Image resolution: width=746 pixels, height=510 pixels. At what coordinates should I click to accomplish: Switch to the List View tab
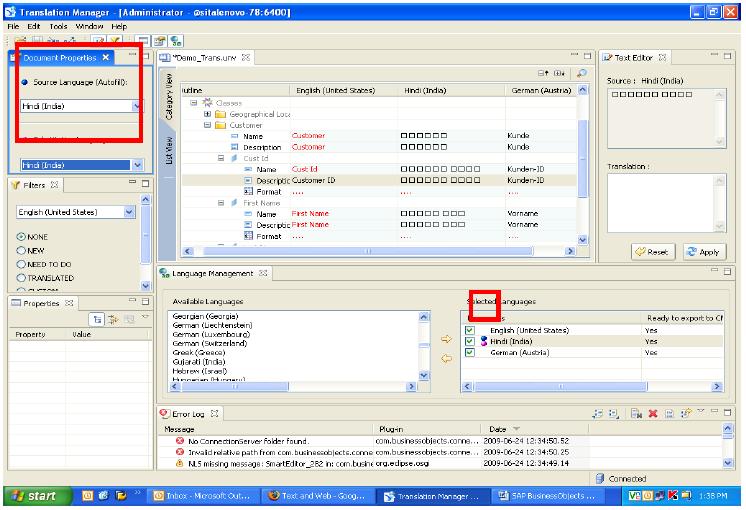click(168, 151)
